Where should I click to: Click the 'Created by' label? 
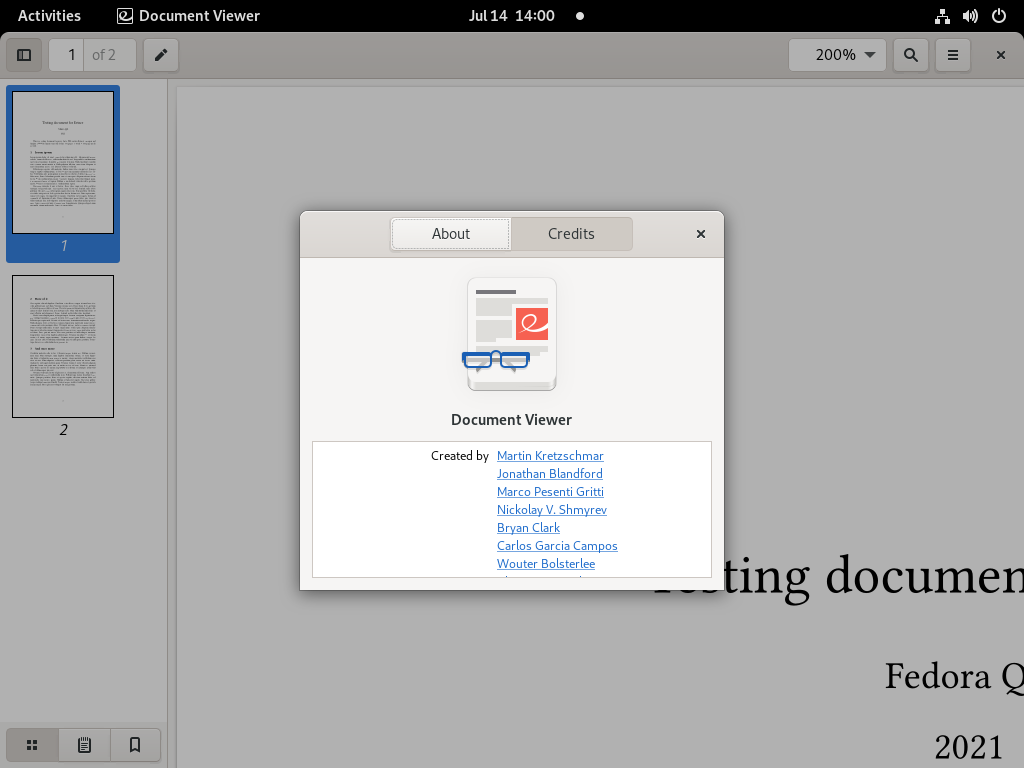(x=460, y=456)
